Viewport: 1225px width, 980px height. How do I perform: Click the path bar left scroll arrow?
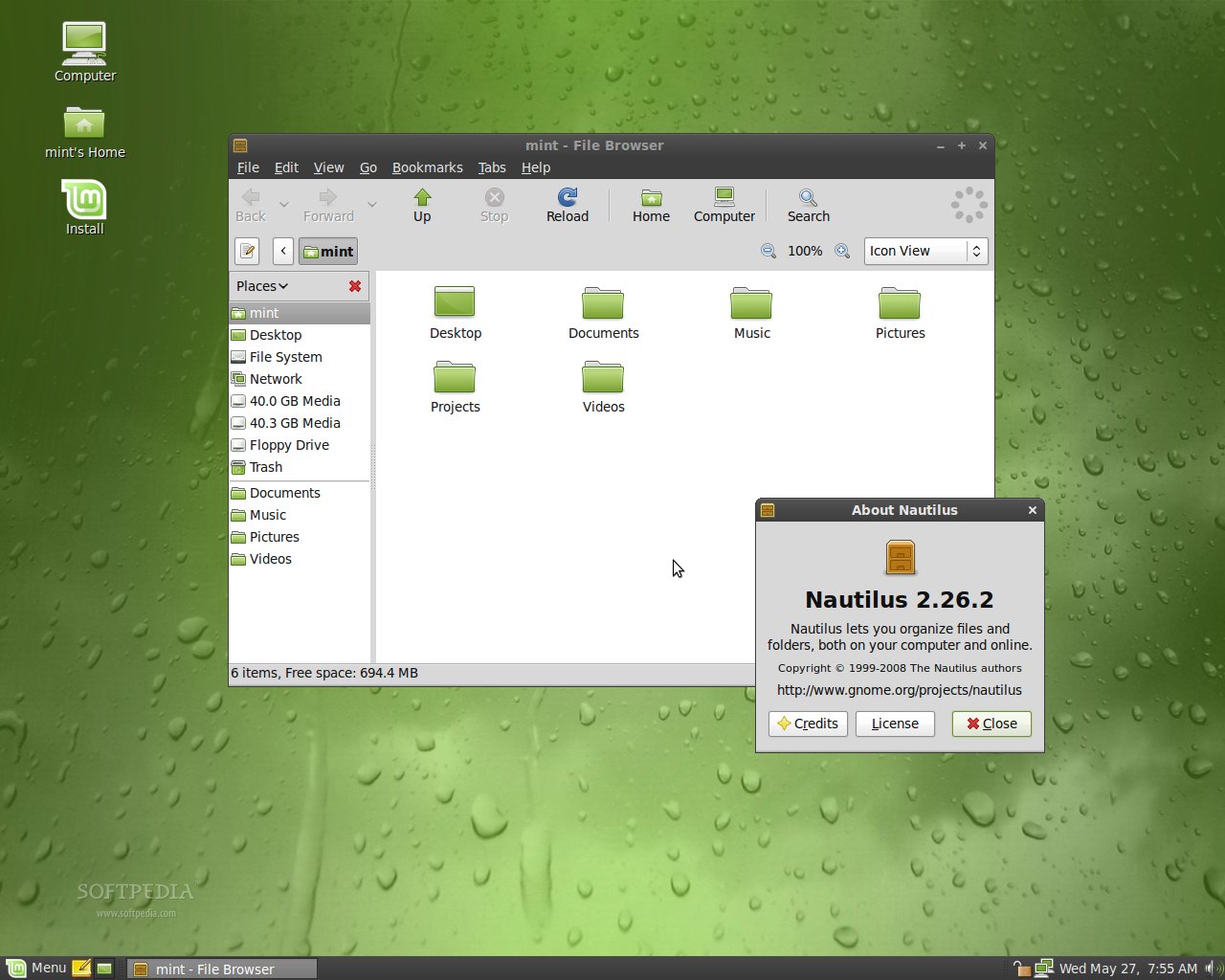[283, 251]
